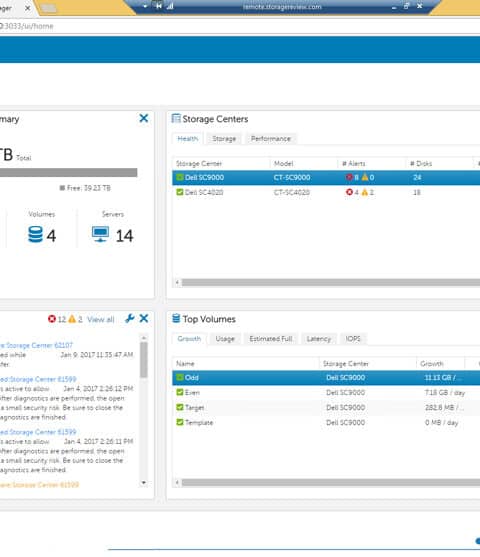Switch to the Health tab

[x=188, y=139]
